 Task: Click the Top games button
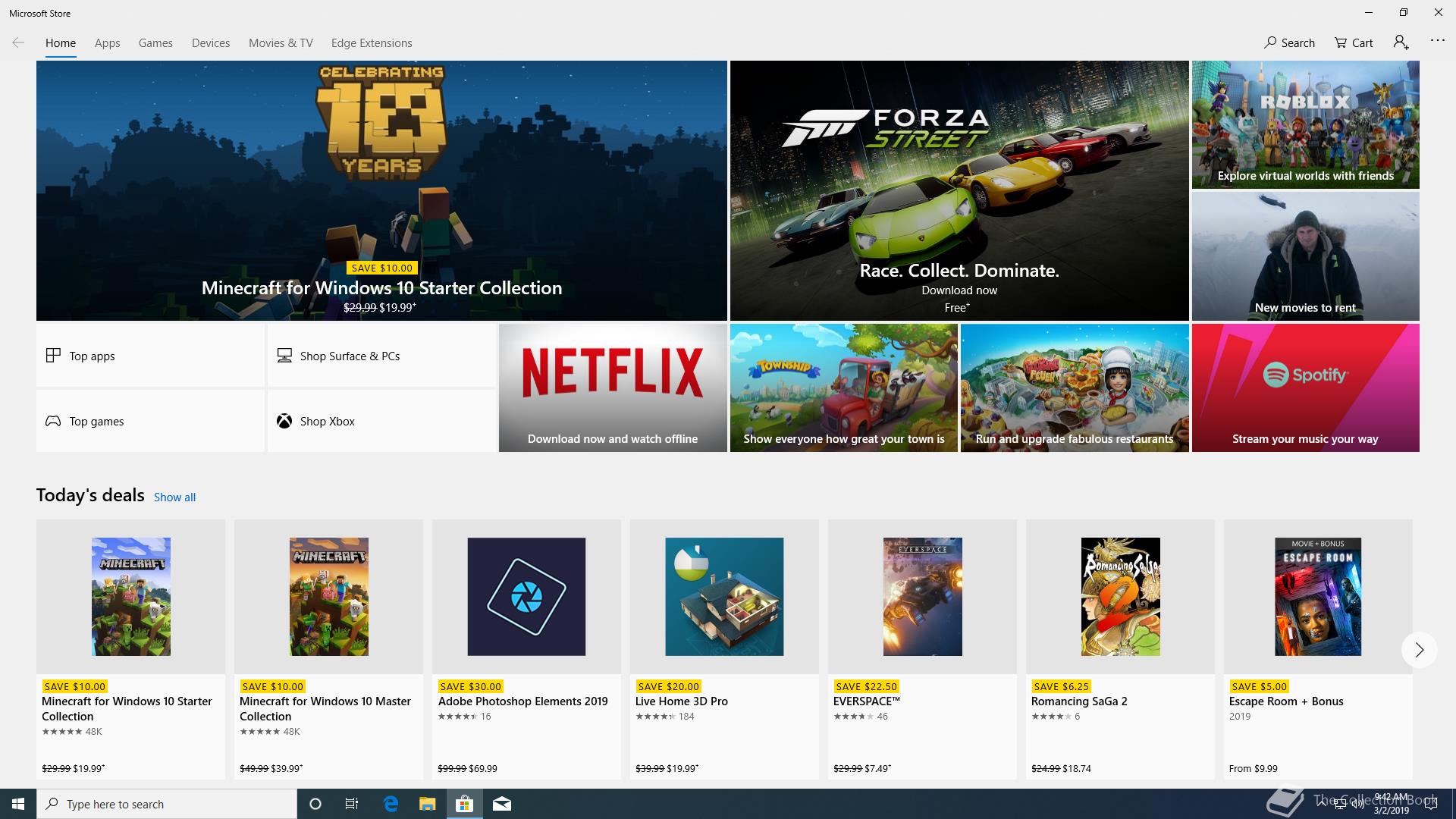(150, 421)
